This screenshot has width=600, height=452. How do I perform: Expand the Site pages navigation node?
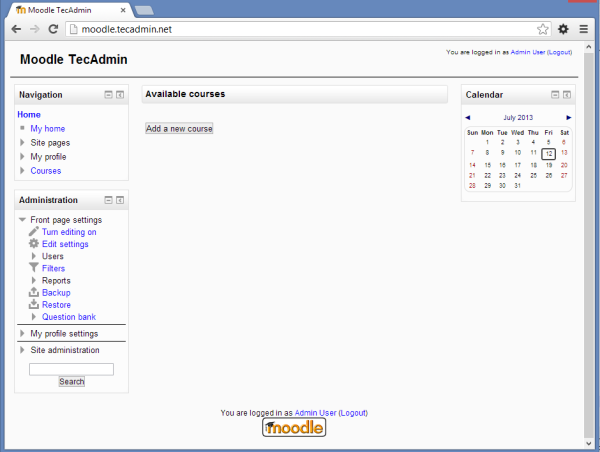point(23,143)
